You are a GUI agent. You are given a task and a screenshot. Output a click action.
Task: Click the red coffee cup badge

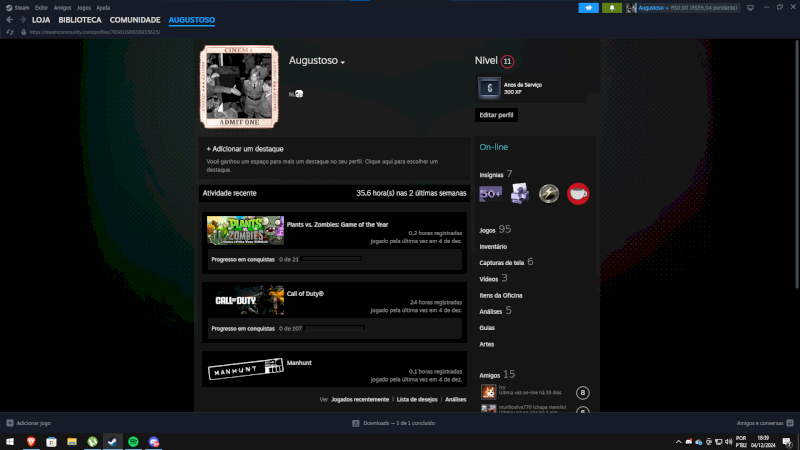578,193
